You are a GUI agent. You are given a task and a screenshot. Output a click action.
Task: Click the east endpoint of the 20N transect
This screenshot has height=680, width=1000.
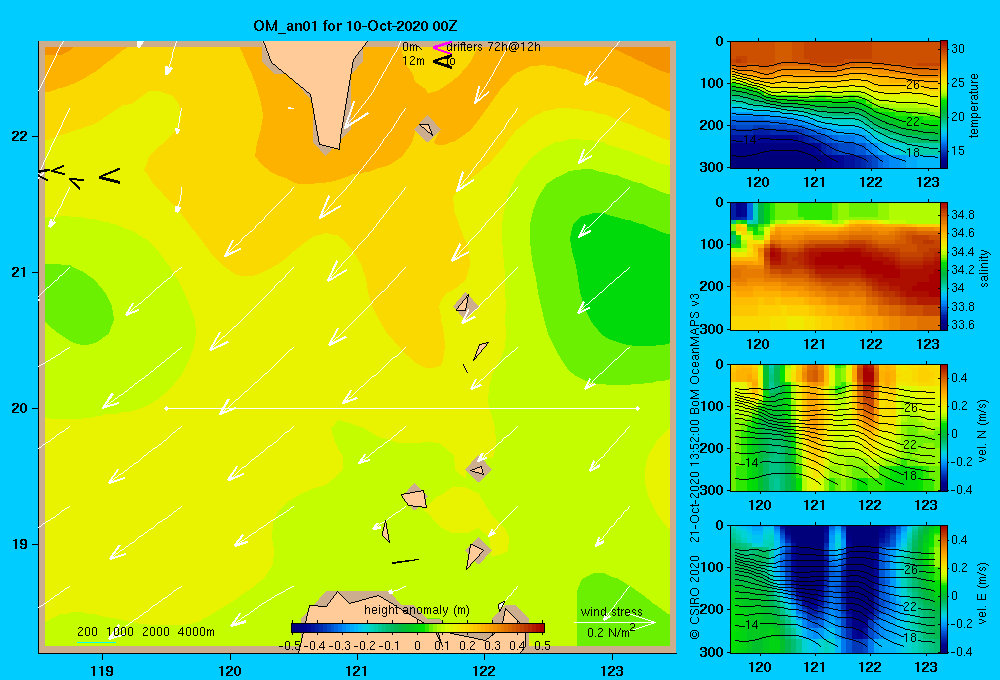(x=638, y=408)
